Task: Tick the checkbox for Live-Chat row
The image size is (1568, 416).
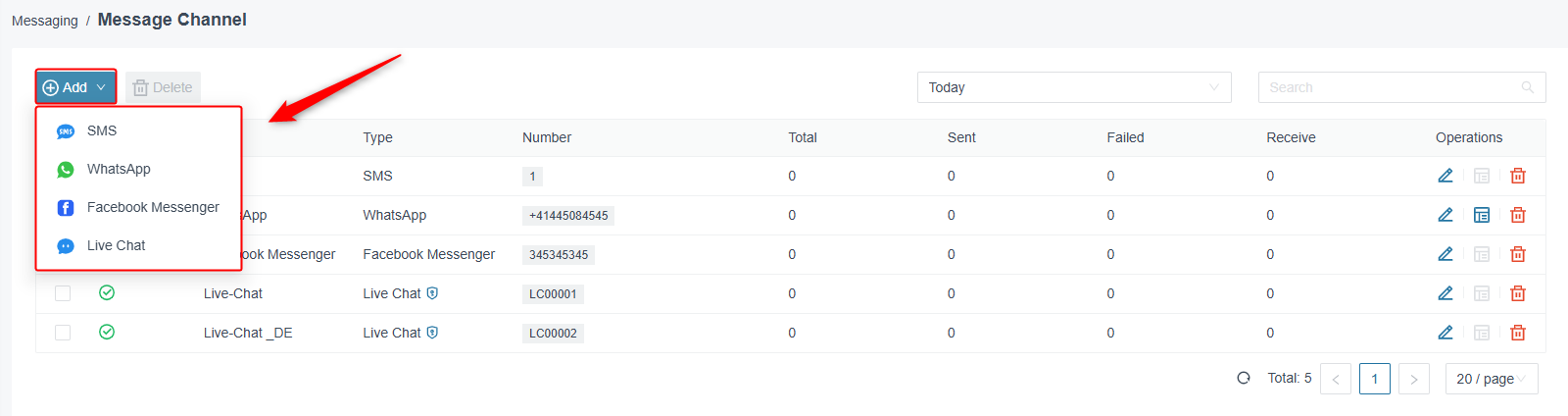Action: coord(63,293)
